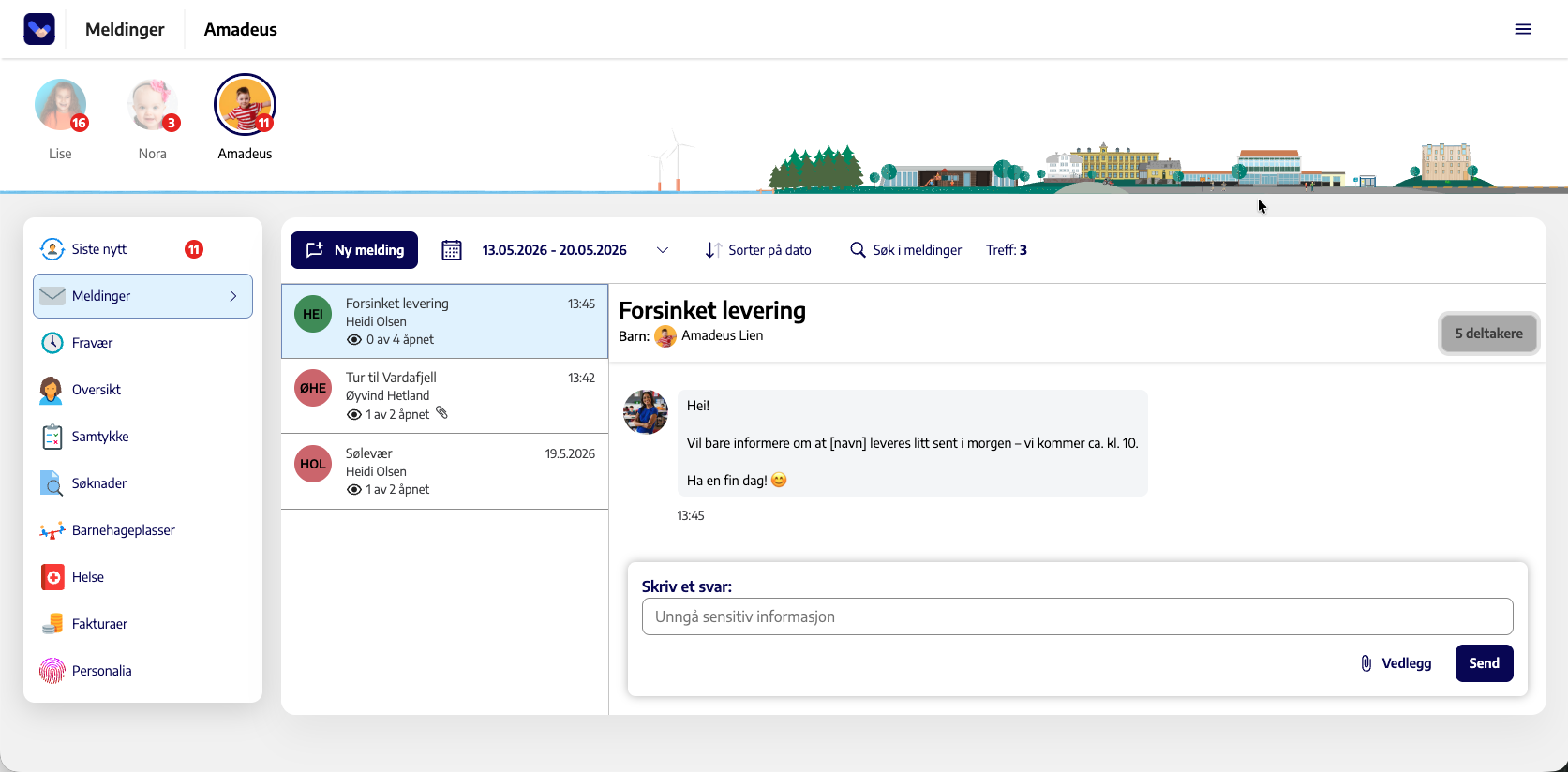Click the date range 13.05.2026 - 20.05.2026
1568x772 pixels.
pyautogui.click(x=555, y=250)
